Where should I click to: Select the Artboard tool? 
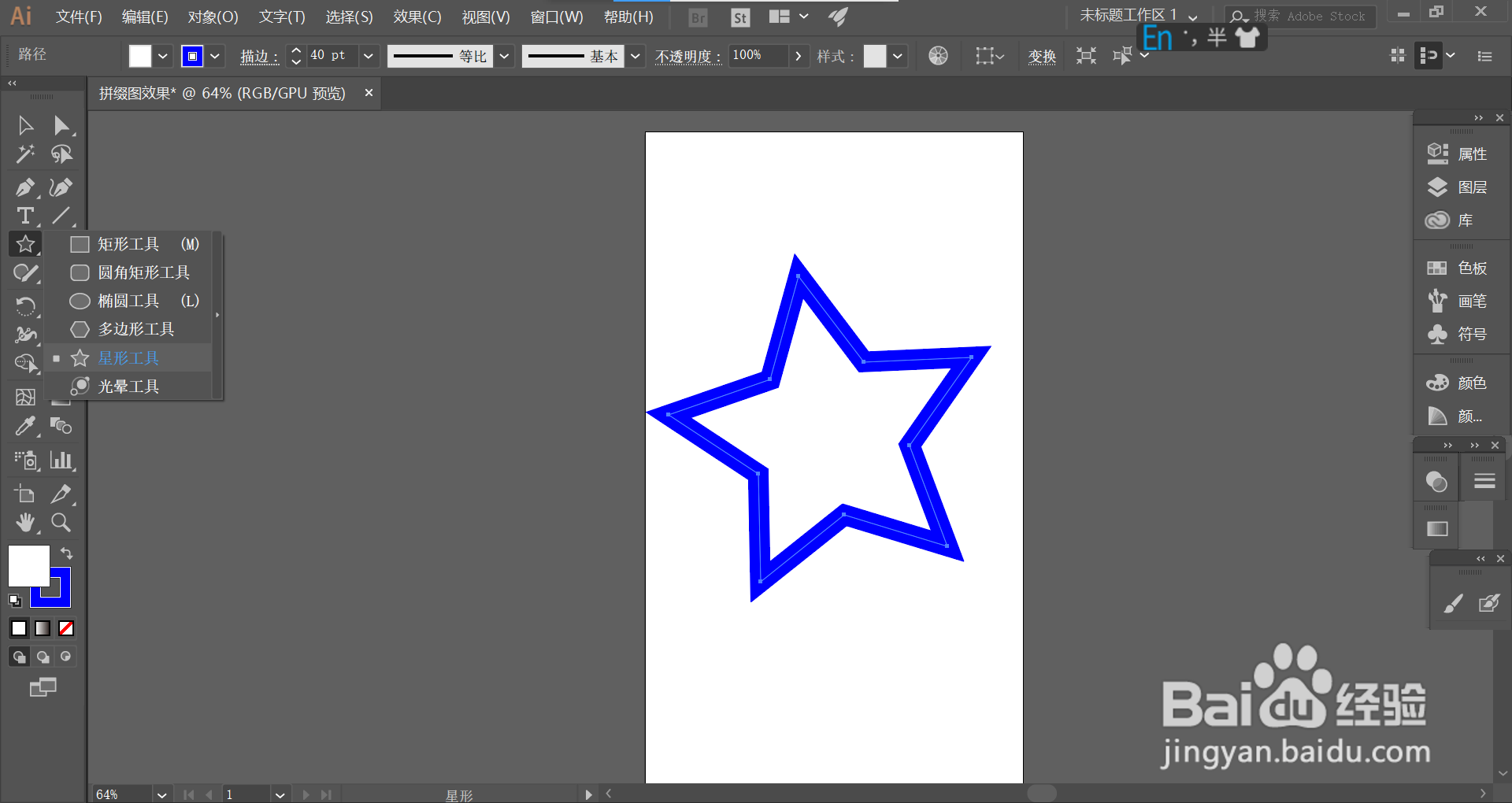coord(25,494)
